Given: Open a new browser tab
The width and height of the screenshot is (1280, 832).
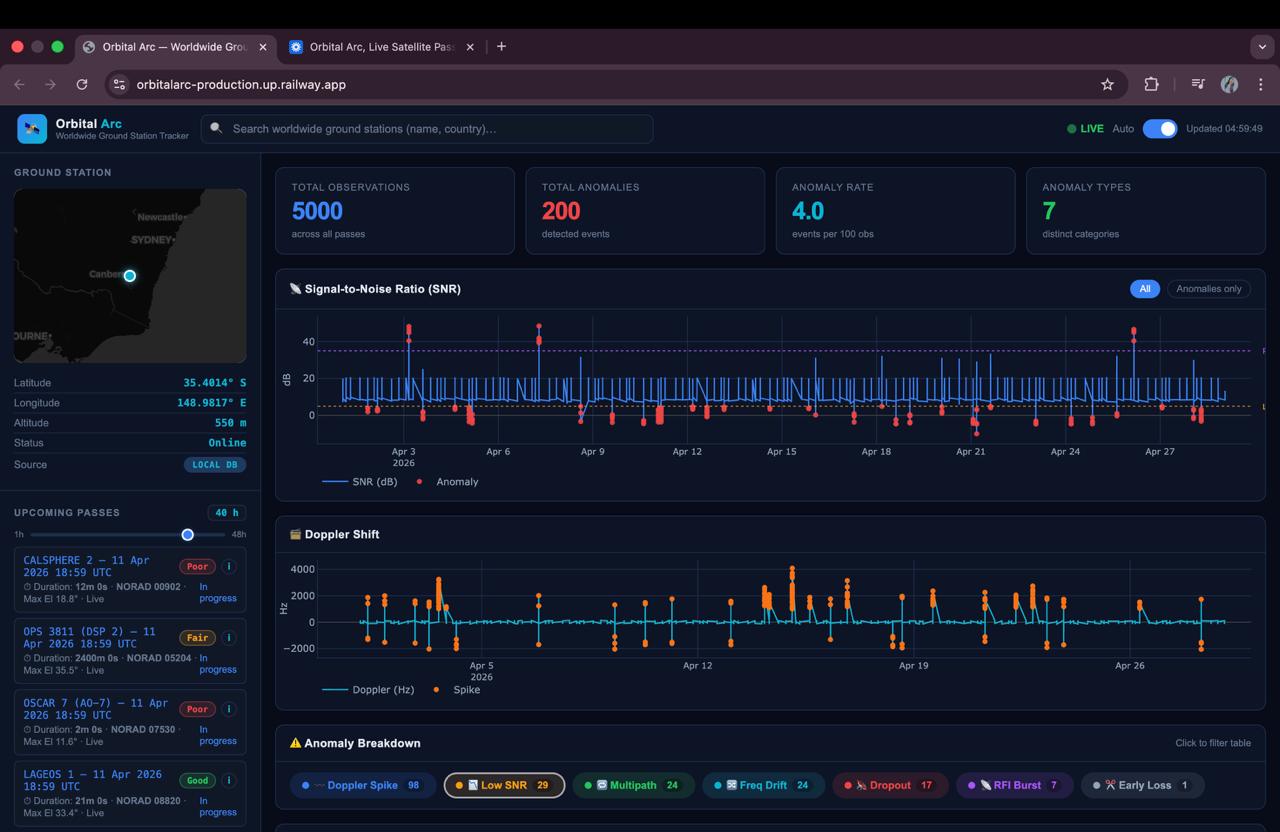Looking at the screenshot, I should pyautogui.click(x=501, y=46).
